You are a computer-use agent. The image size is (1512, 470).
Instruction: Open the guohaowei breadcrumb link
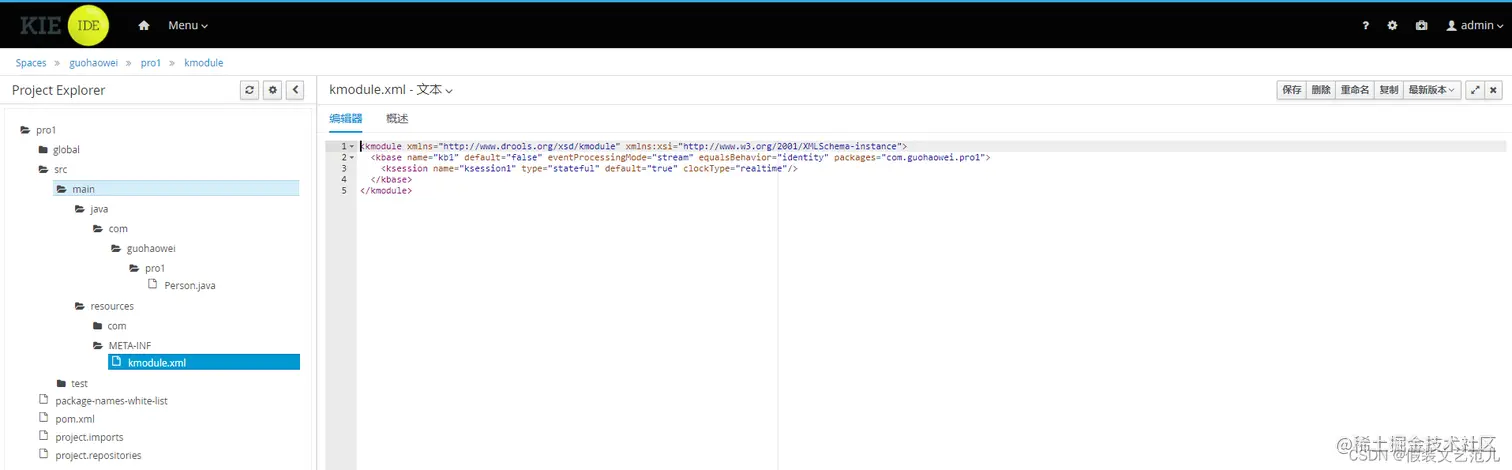tap(93, 63)
